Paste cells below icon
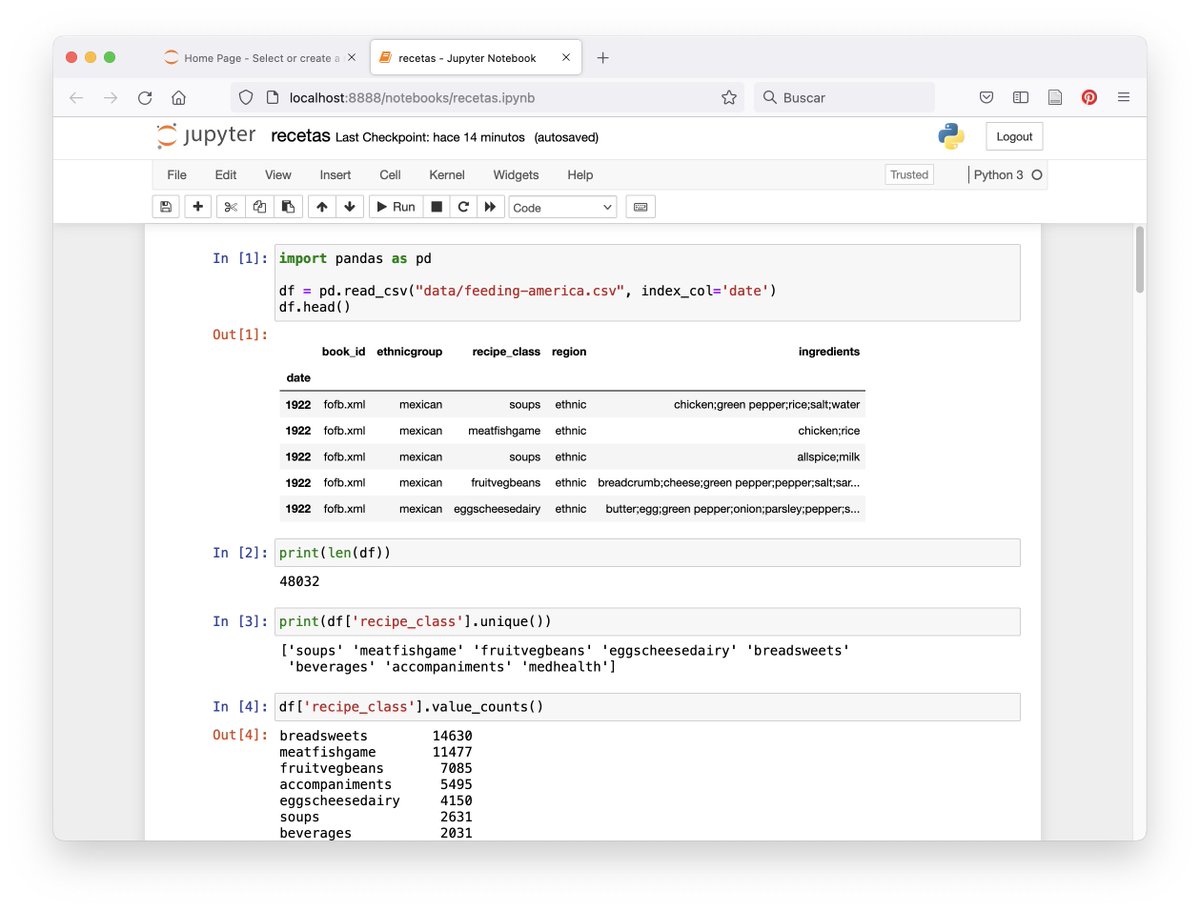This screenshot has height=911, width=1200. 288,207
